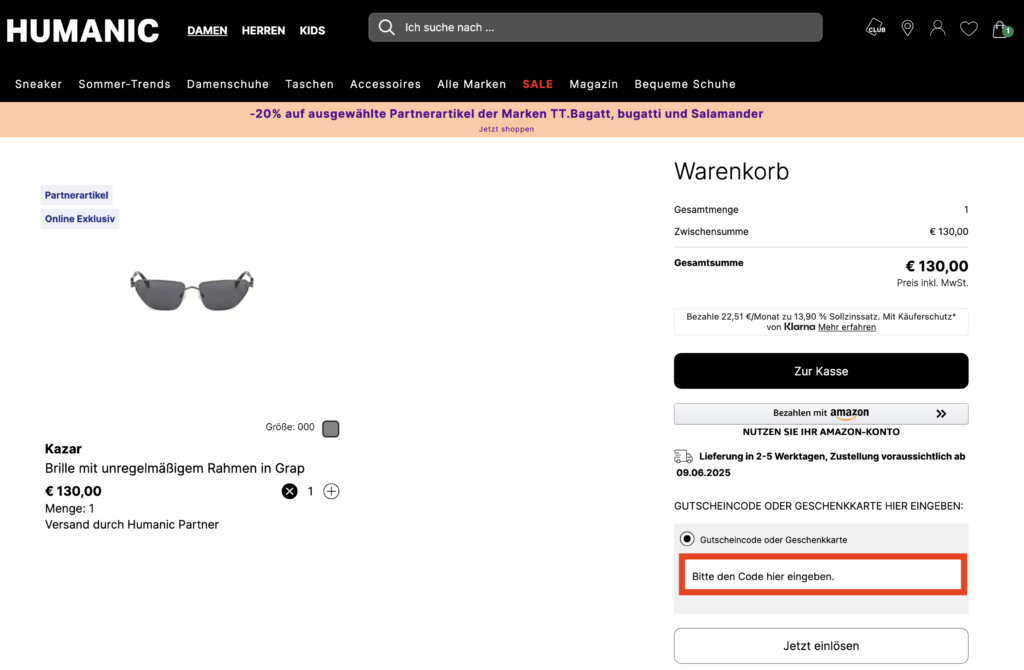The height and width of the screenshot is (670, 1024).
Task: Click the product price '€ 130,00' below the title
Action: [x=73, y=491]
